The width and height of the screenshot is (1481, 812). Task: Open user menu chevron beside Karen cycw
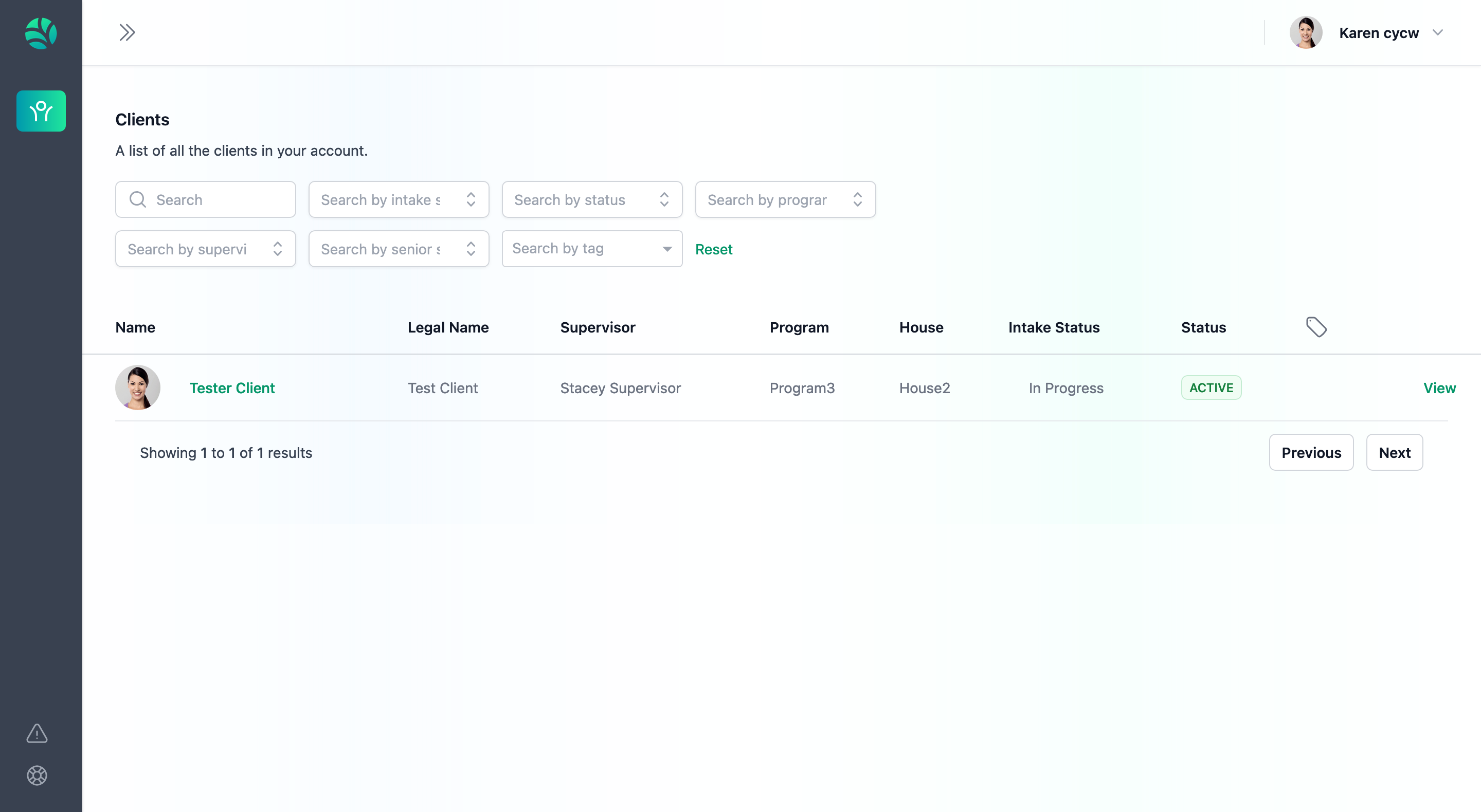(x=1438, y=33)
